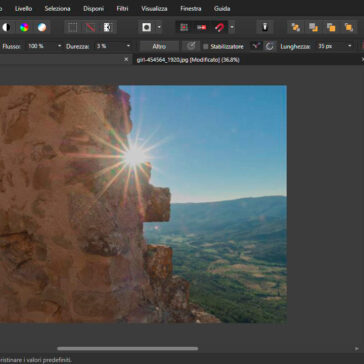Open the Finestra menu
Image resolution: width=364 pixels, height=364 pixels.
[x=191, y=9]
